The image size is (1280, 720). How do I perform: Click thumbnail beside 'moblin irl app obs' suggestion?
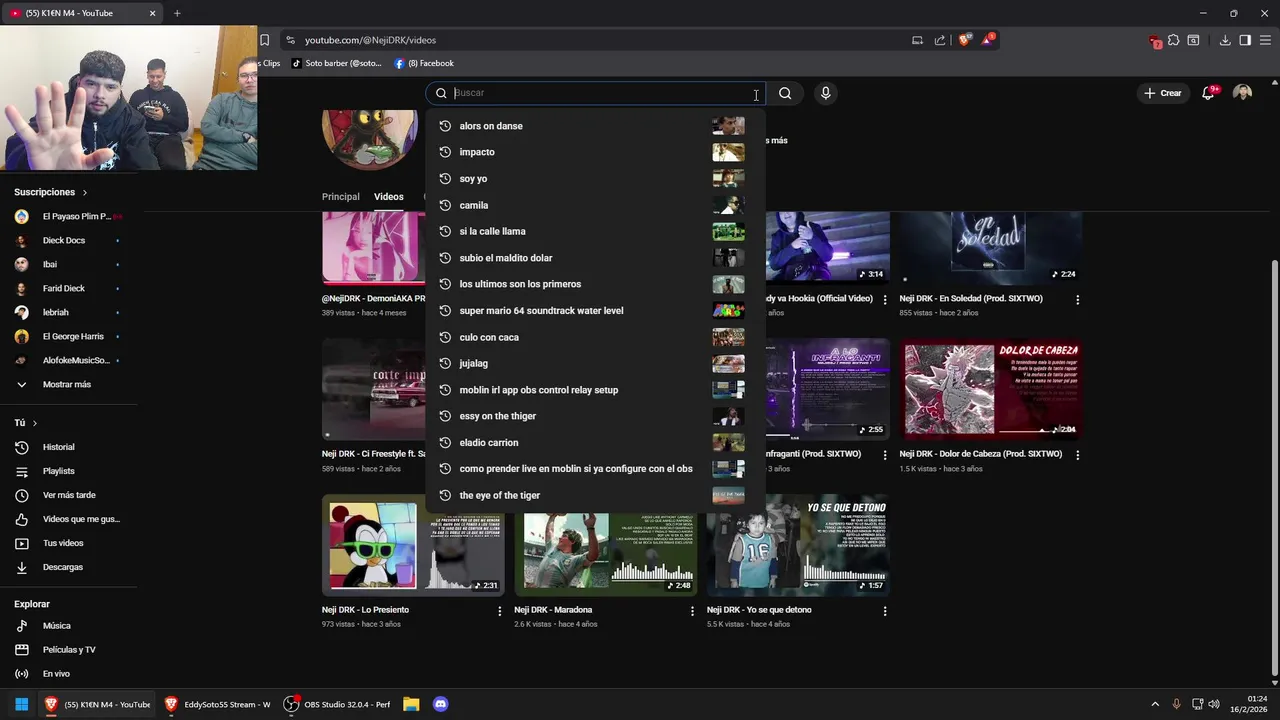pos(728,390)
